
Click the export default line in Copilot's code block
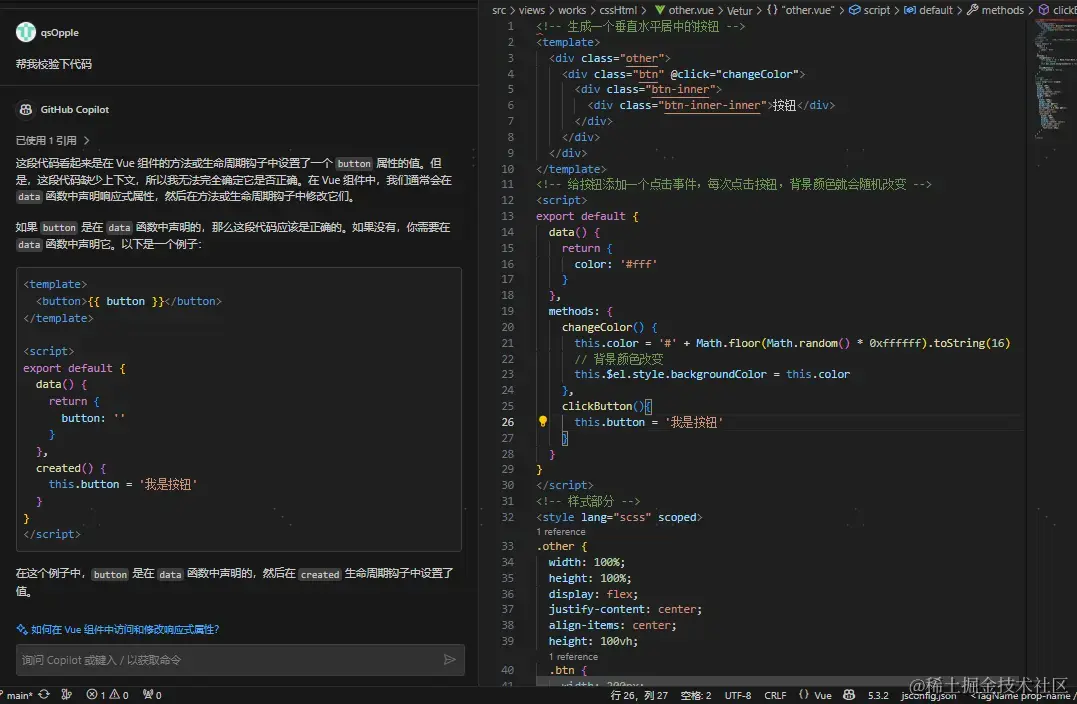click(x=74, y=368)
